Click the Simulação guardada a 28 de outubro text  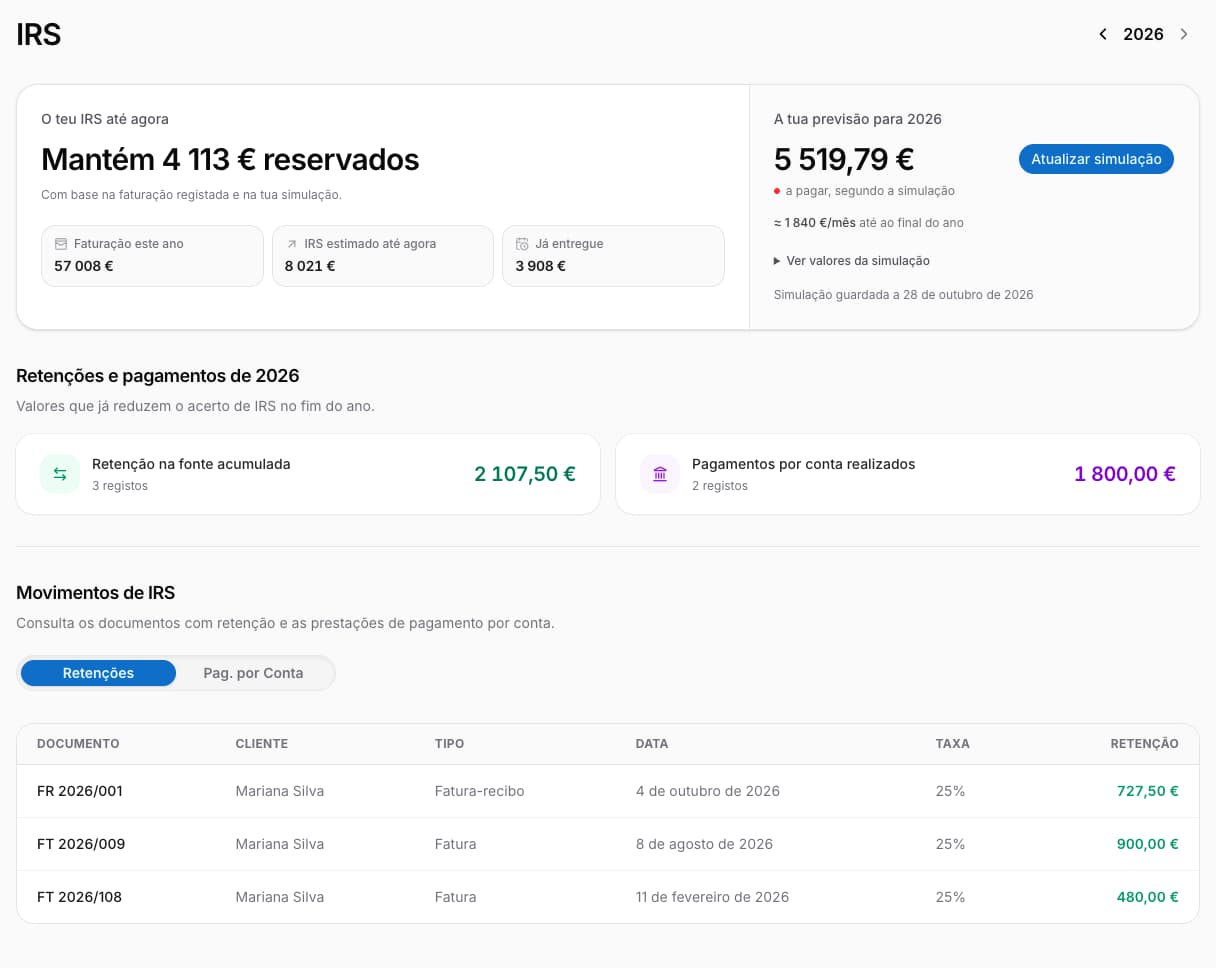[x=904, y=295]
